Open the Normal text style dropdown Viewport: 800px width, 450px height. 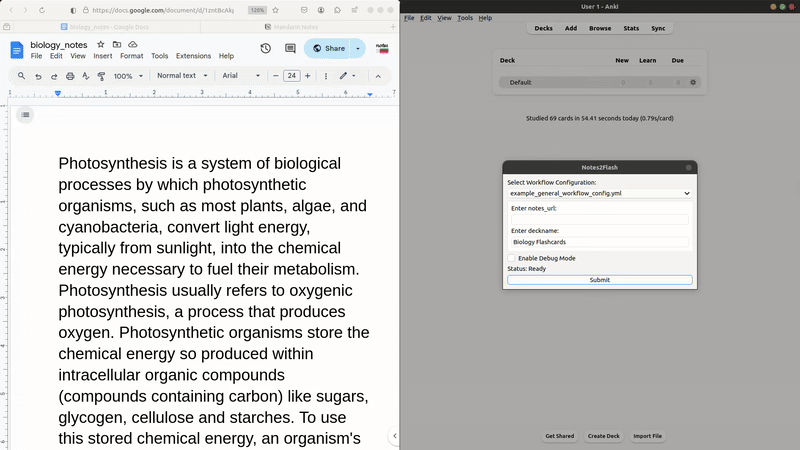[x=182, y=76]
